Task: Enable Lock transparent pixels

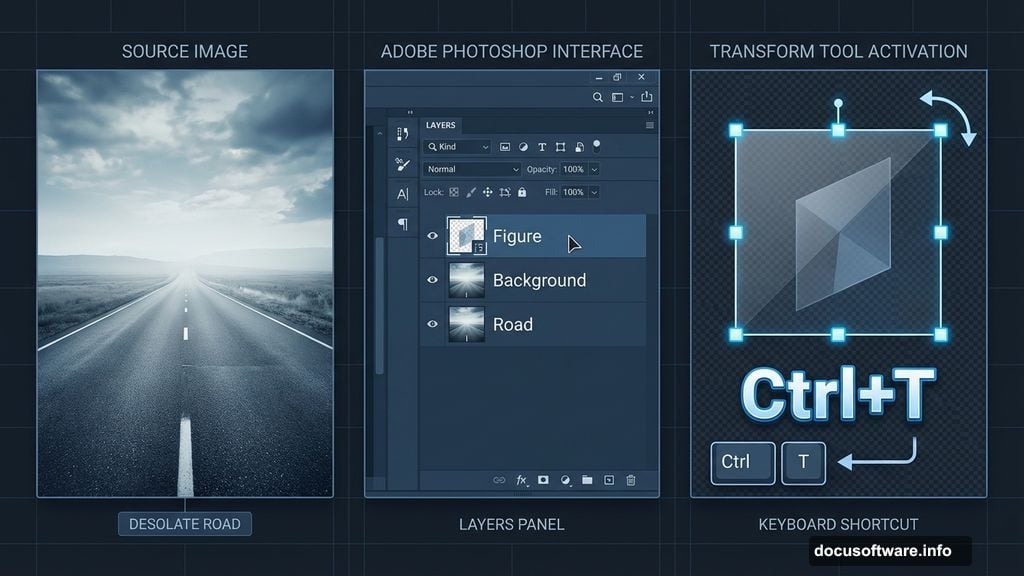Action: (453, 192)
